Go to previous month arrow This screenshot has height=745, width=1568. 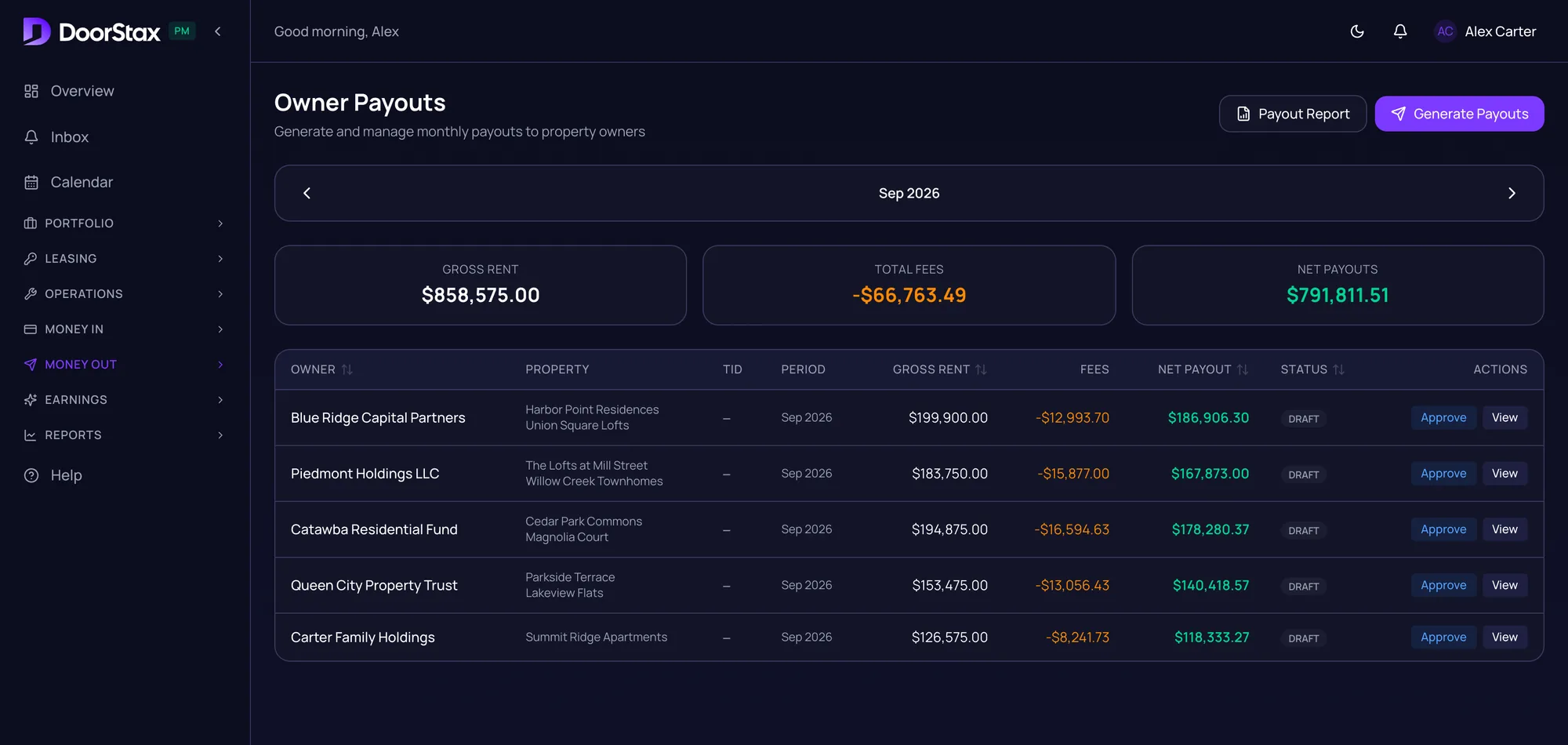(x=307, y=193)
